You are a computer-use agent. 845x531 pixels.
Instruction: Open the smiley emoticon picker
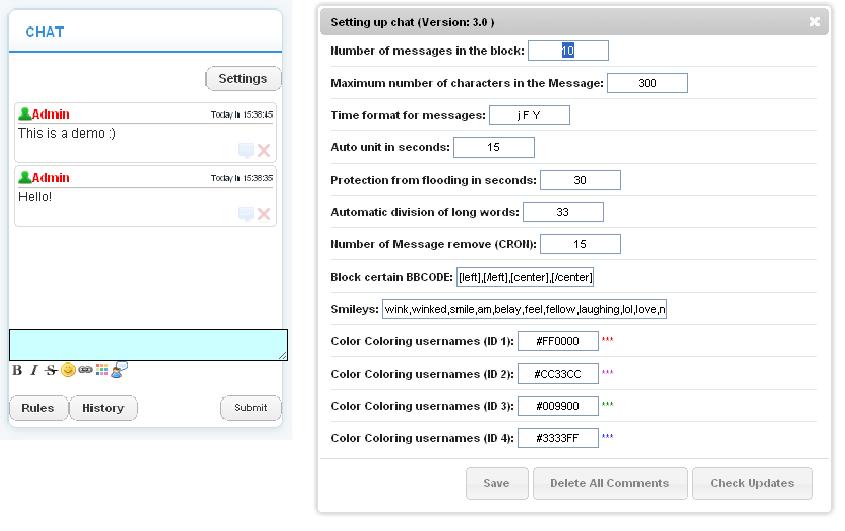click(x=68, y=370)
